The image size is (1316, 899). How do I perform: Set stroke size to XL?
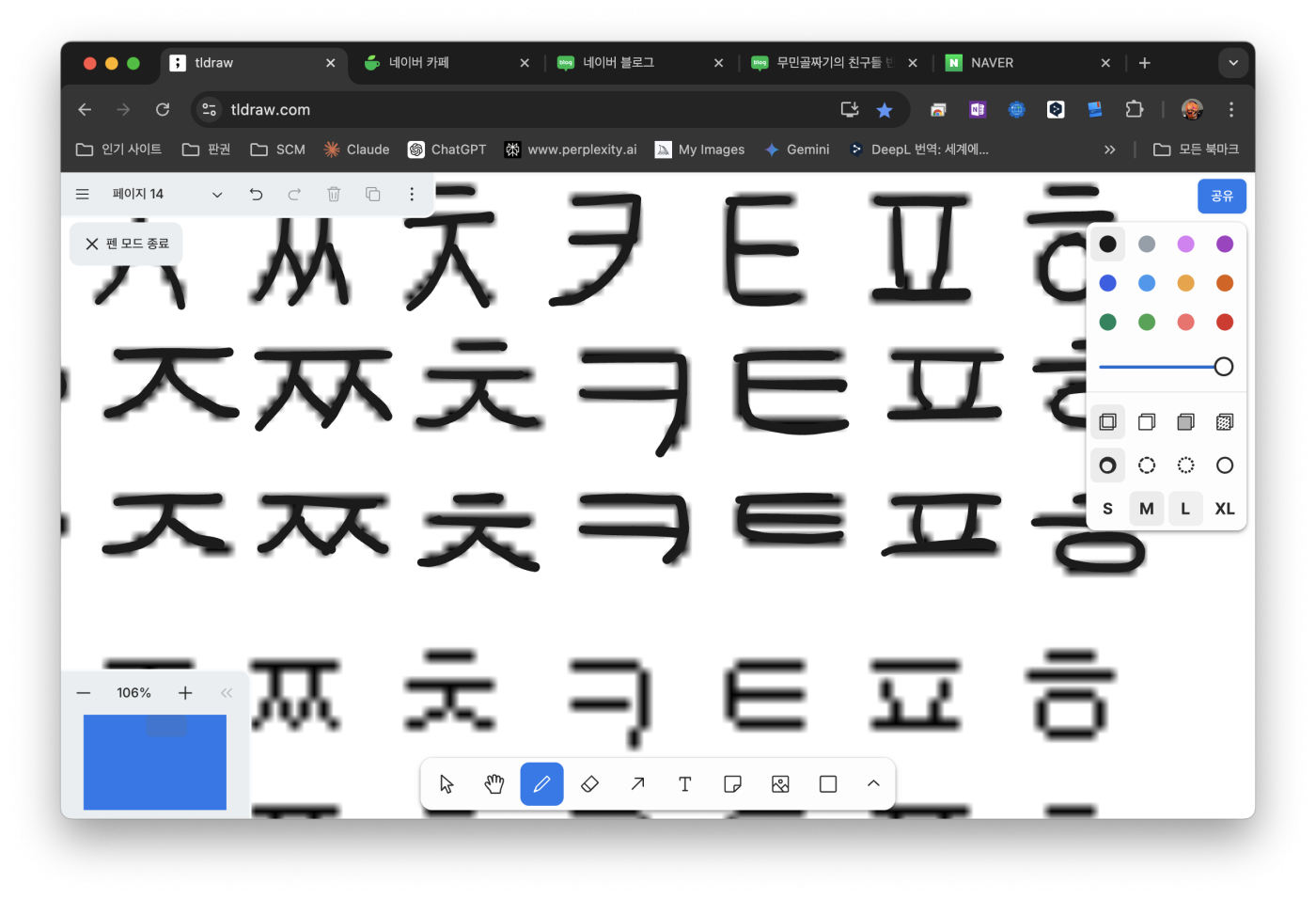point(1224,509)
